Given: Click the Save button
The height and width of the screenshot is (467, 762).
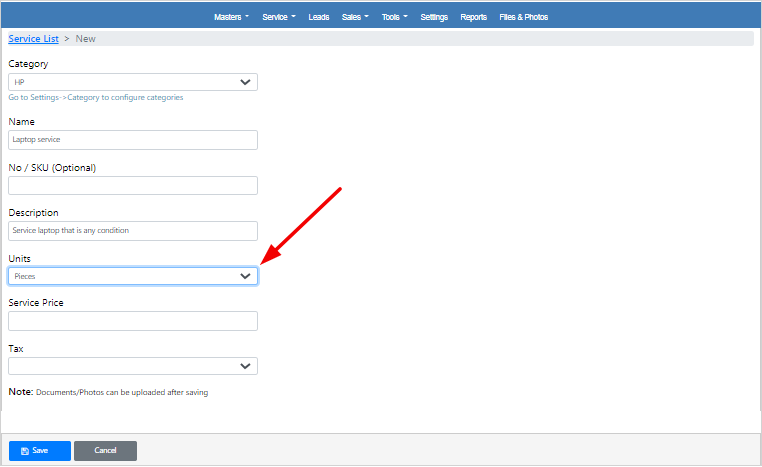Looking at the screenshot, I should pos(40,451).
